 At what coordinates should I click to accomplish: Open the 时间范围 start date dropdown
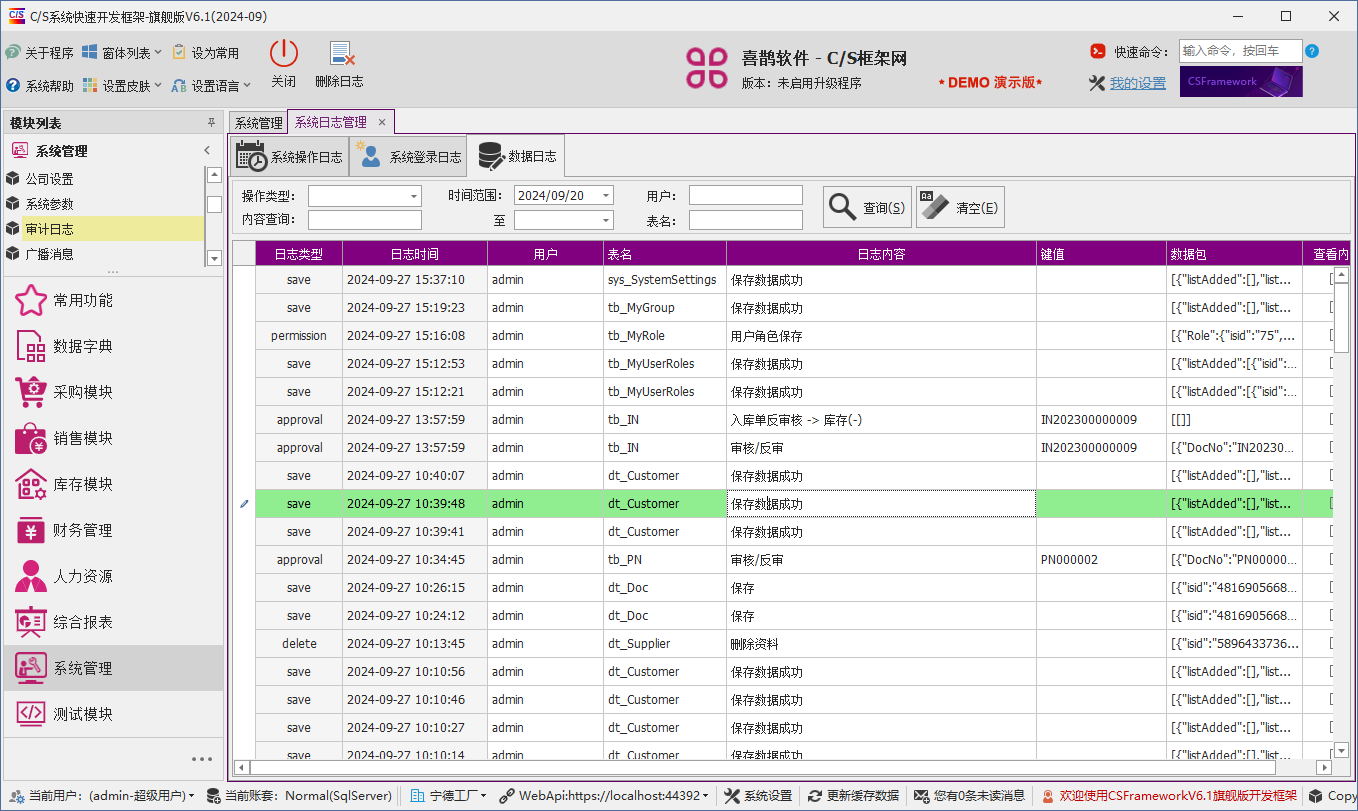tap(606, 196)
